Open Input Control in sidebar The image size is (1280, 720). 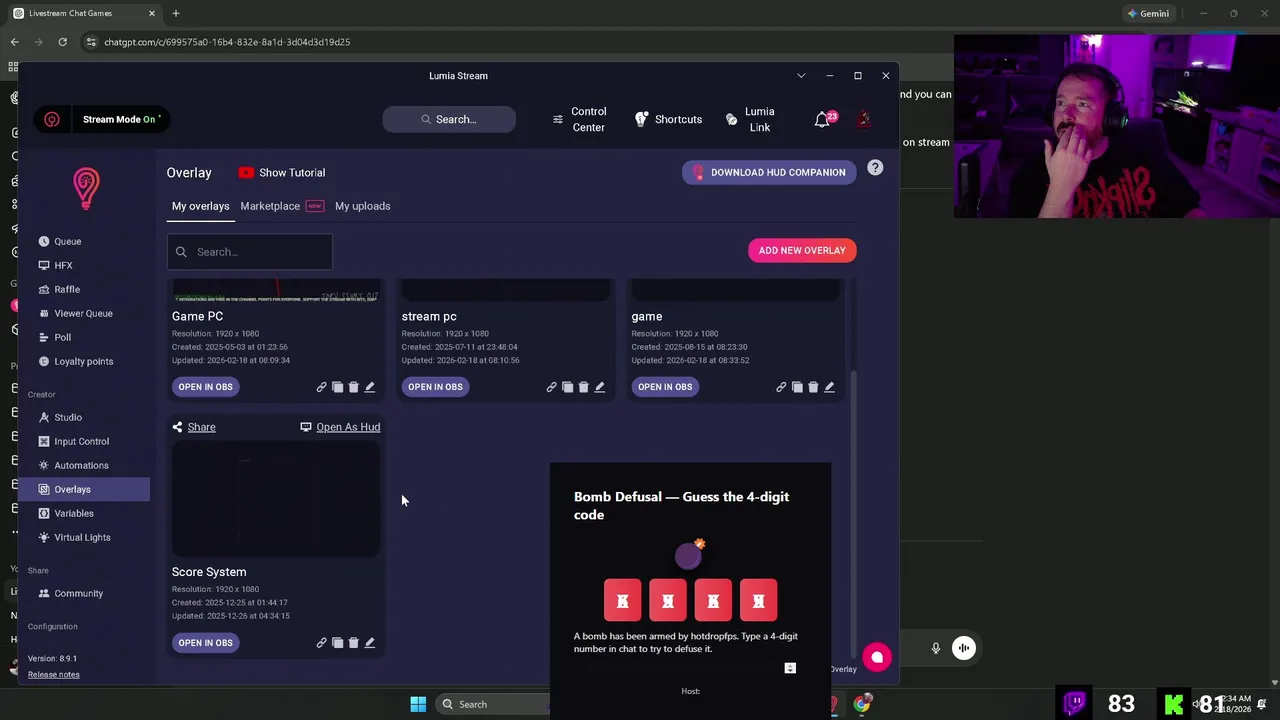84,441
